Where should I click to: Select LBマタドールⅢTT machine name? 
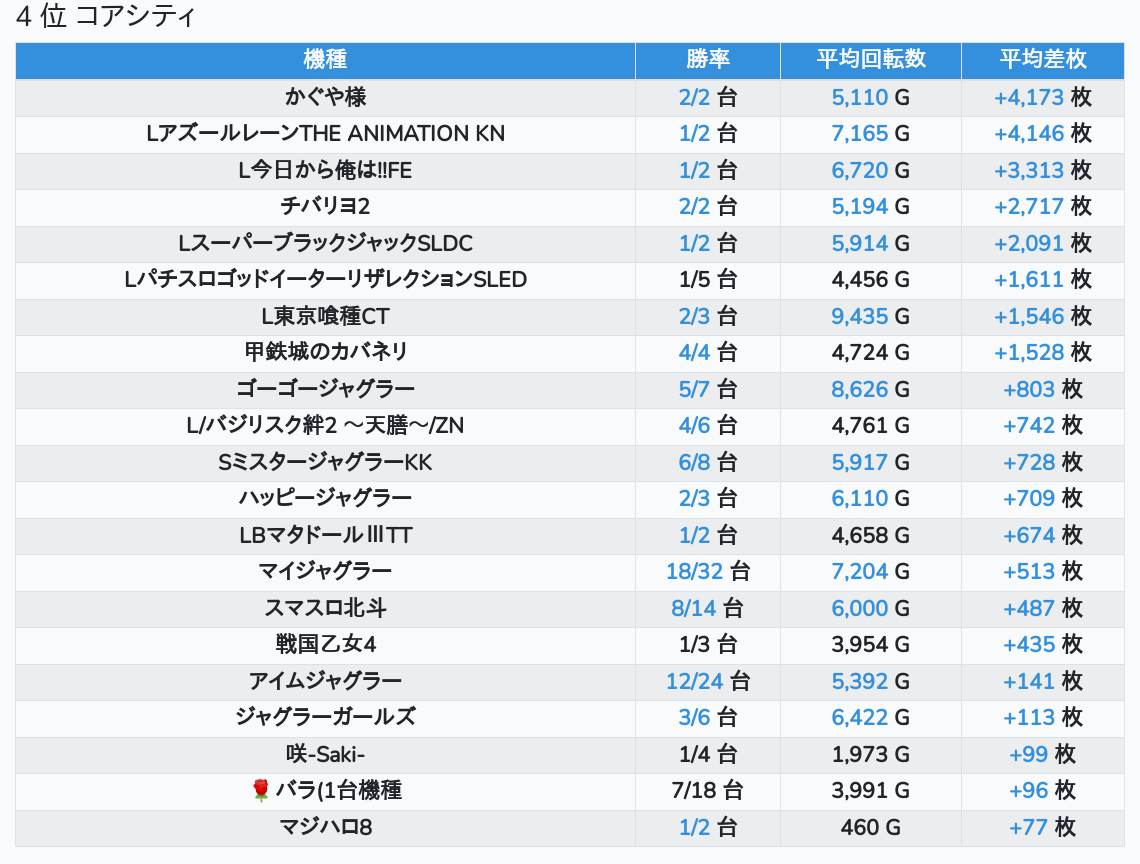click(x=325, y=535)
